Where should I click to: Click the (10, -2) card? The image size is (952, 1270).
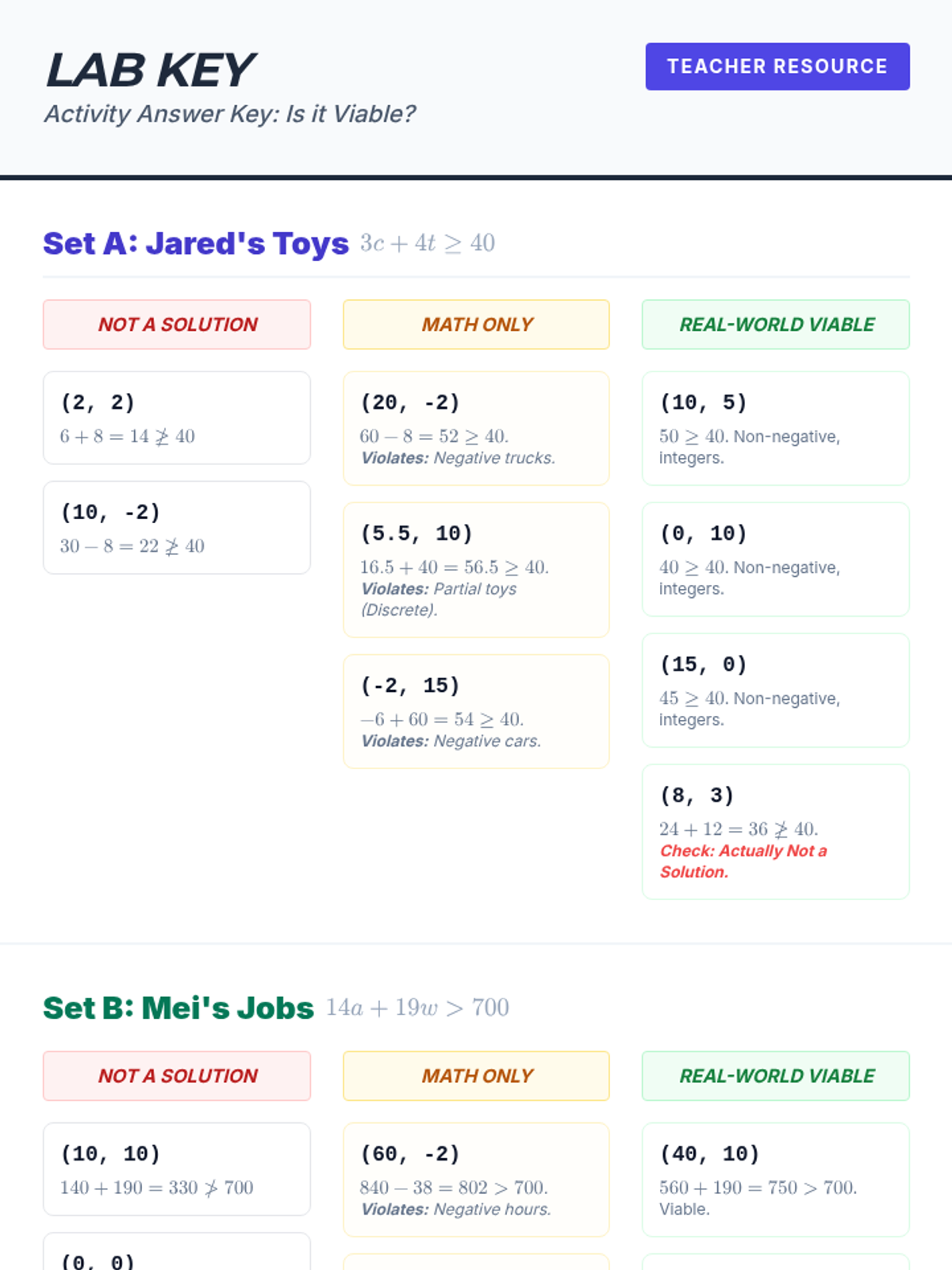tap(177, 528)
